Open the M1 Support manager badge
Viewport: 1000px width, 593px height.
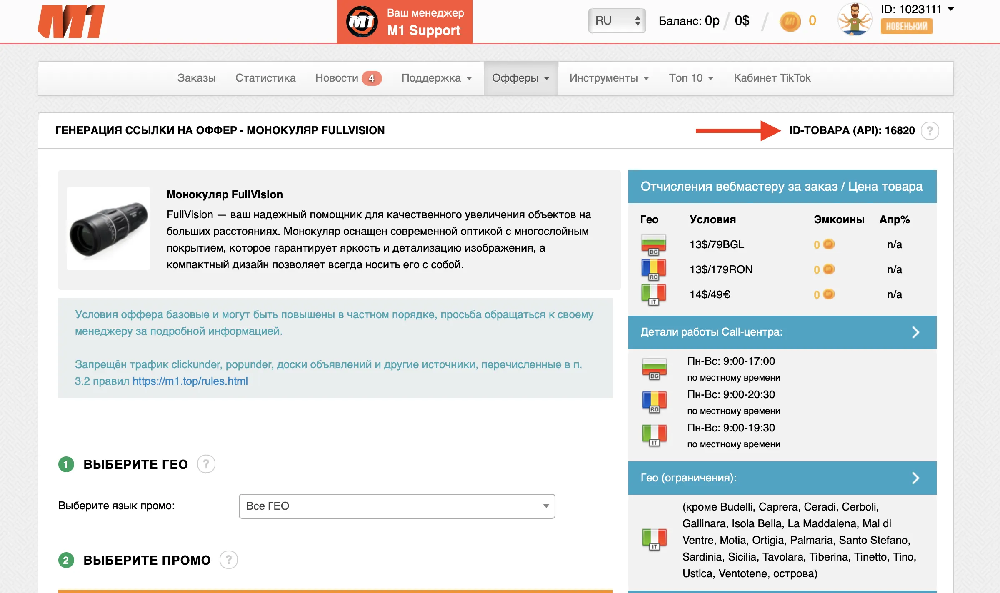pyautogui.click(x=405, y=22)
